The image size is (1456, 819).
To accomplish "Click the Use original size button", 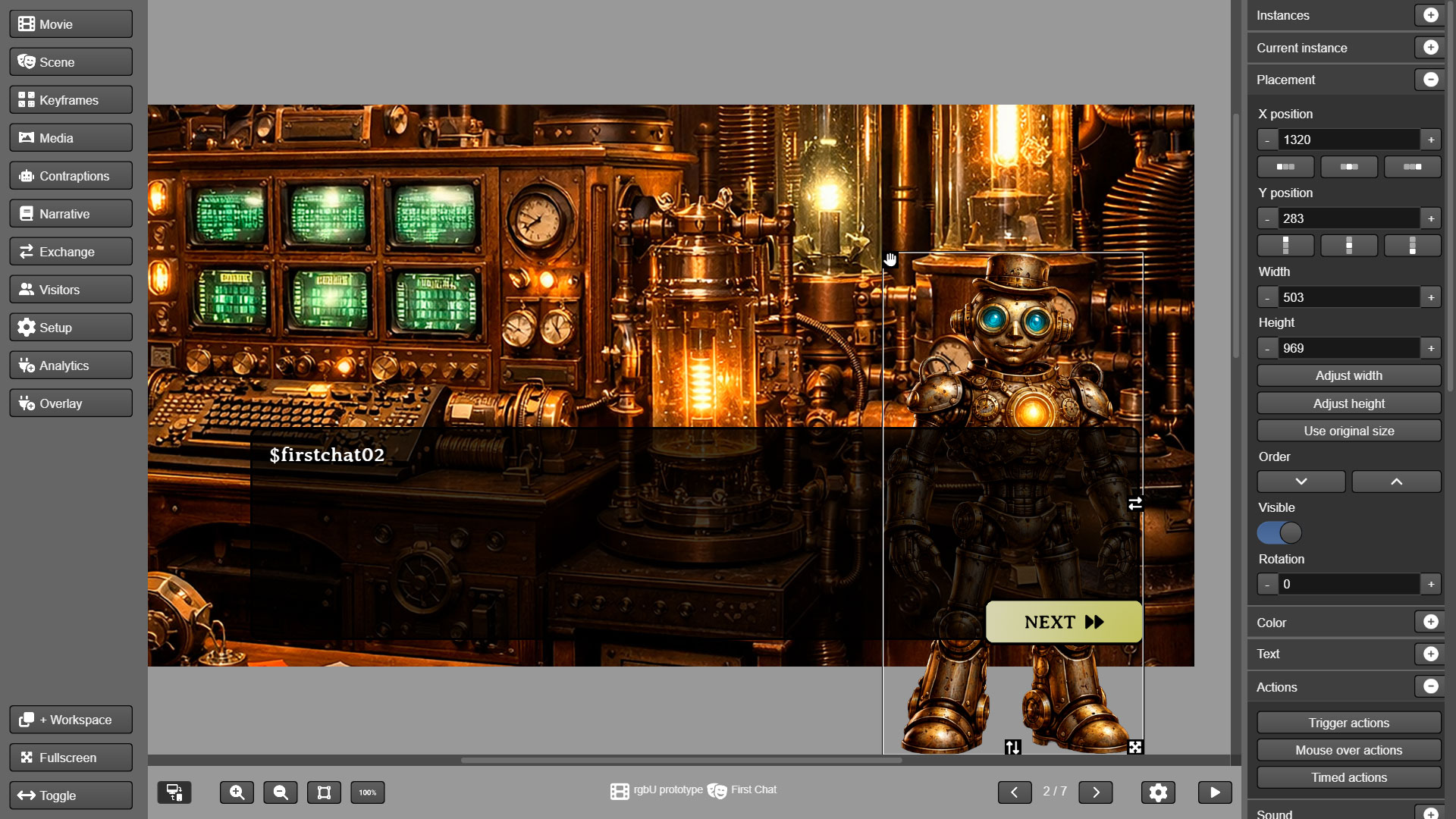I will [x=1348, y=431].
